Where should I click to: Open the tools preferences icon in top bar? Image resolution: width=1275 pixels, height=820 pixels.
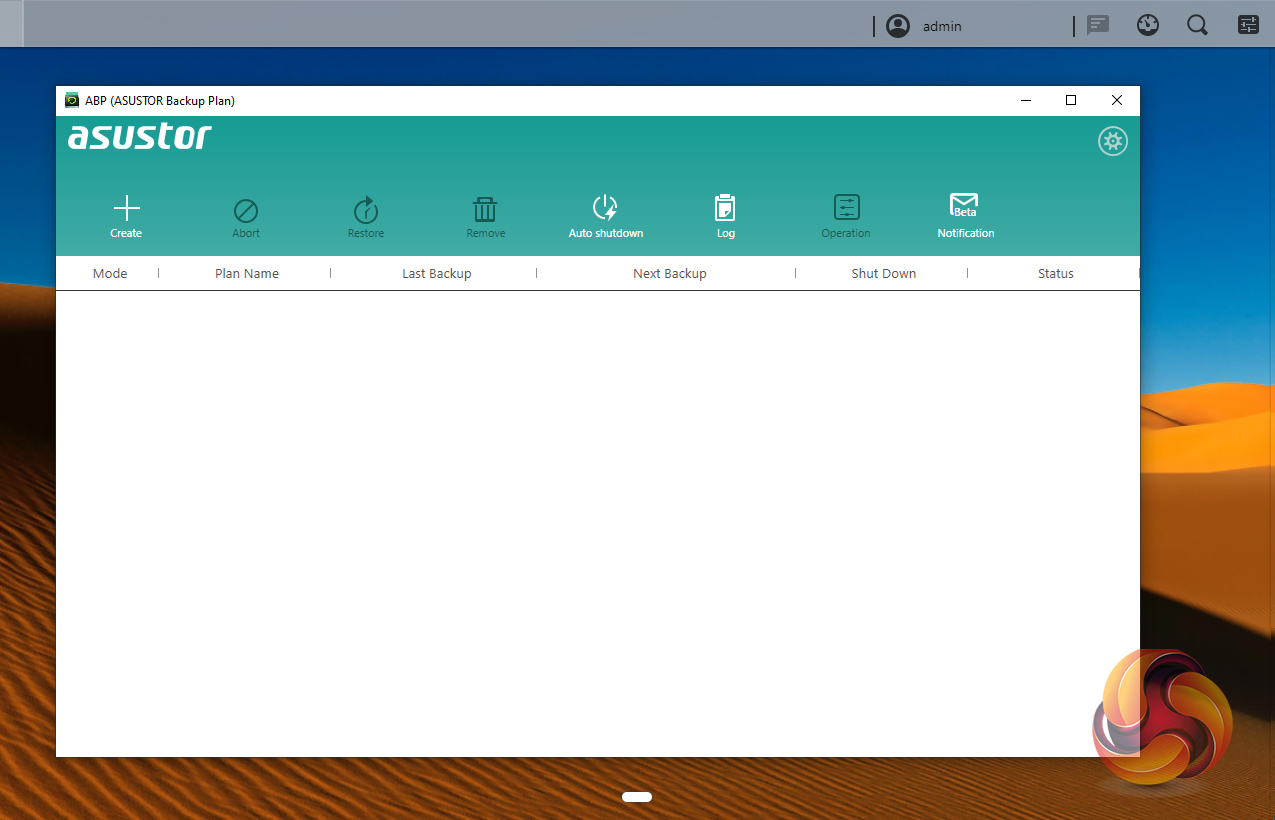pos(1248,25)
